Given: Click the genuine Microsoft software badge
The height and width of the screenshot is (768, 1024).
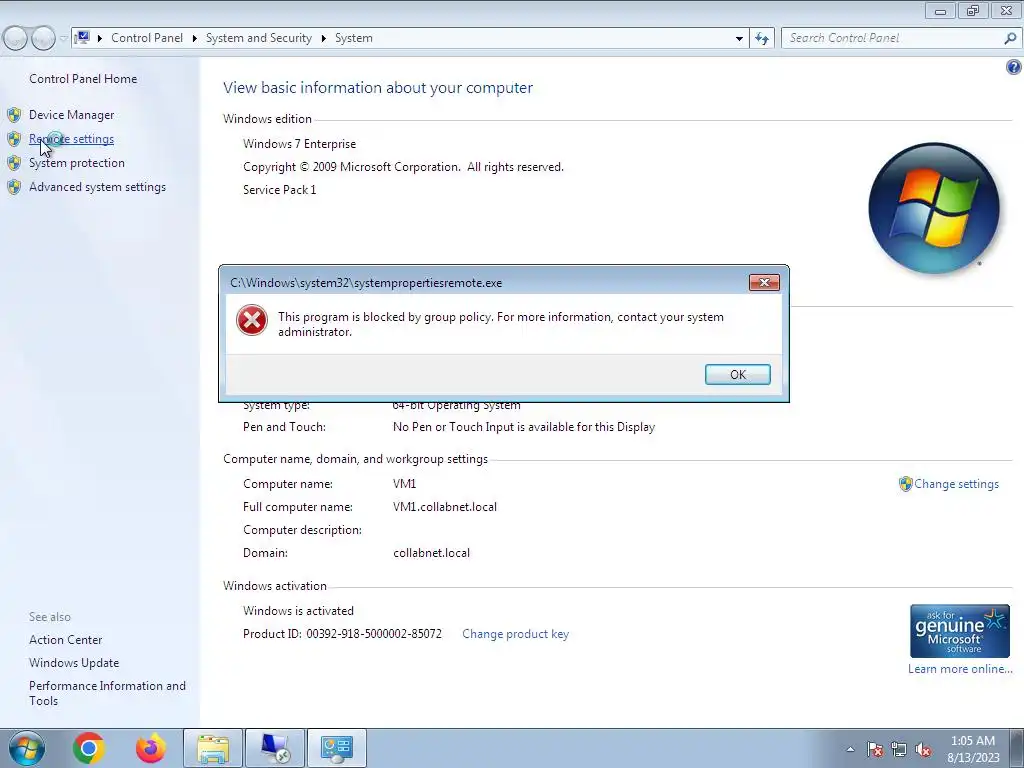Looking at the screenshot, I should (x=959, y=631).
